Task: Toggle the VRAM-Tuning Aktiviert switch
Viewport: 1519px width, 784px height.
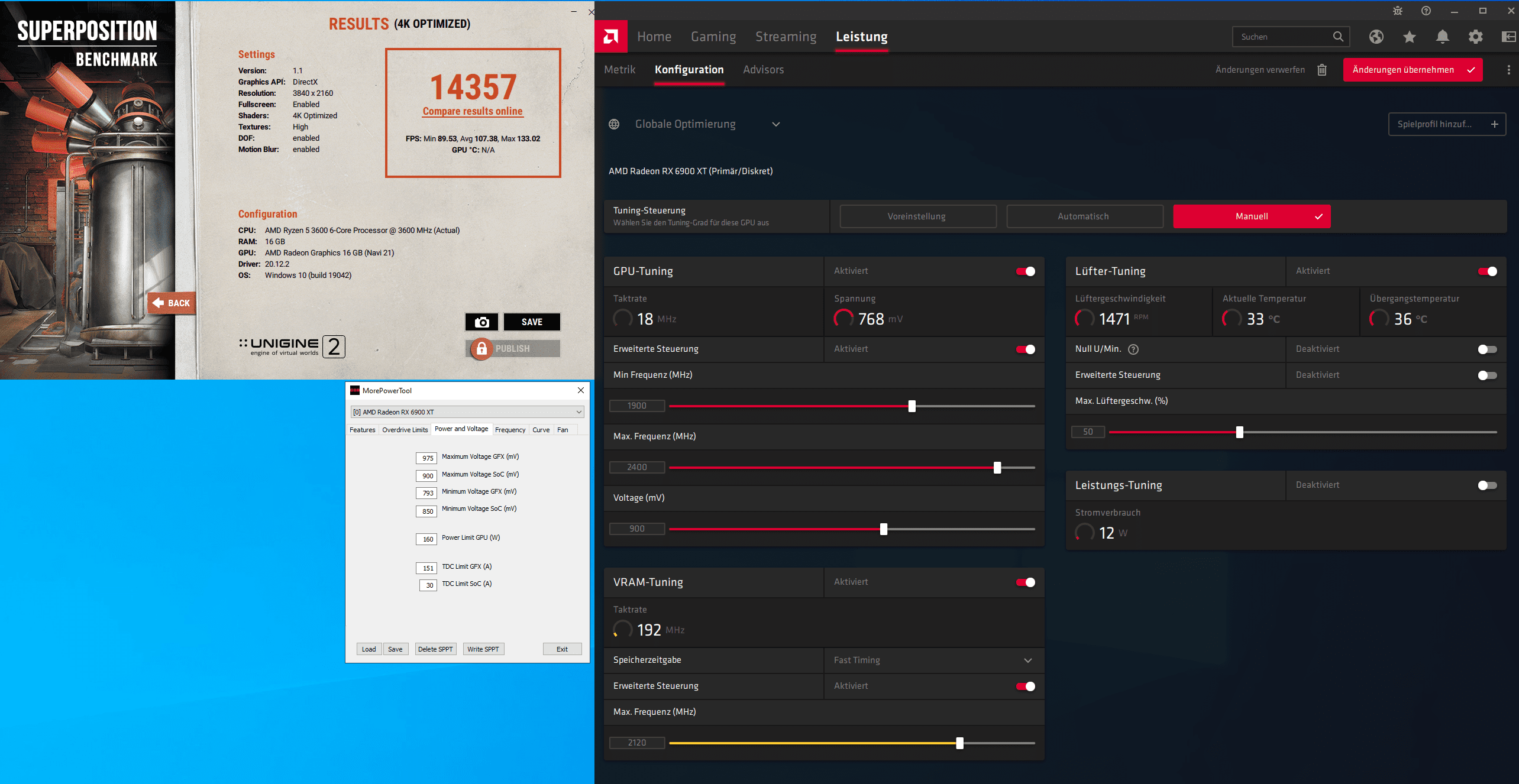Action: [x=1026, y=582]
